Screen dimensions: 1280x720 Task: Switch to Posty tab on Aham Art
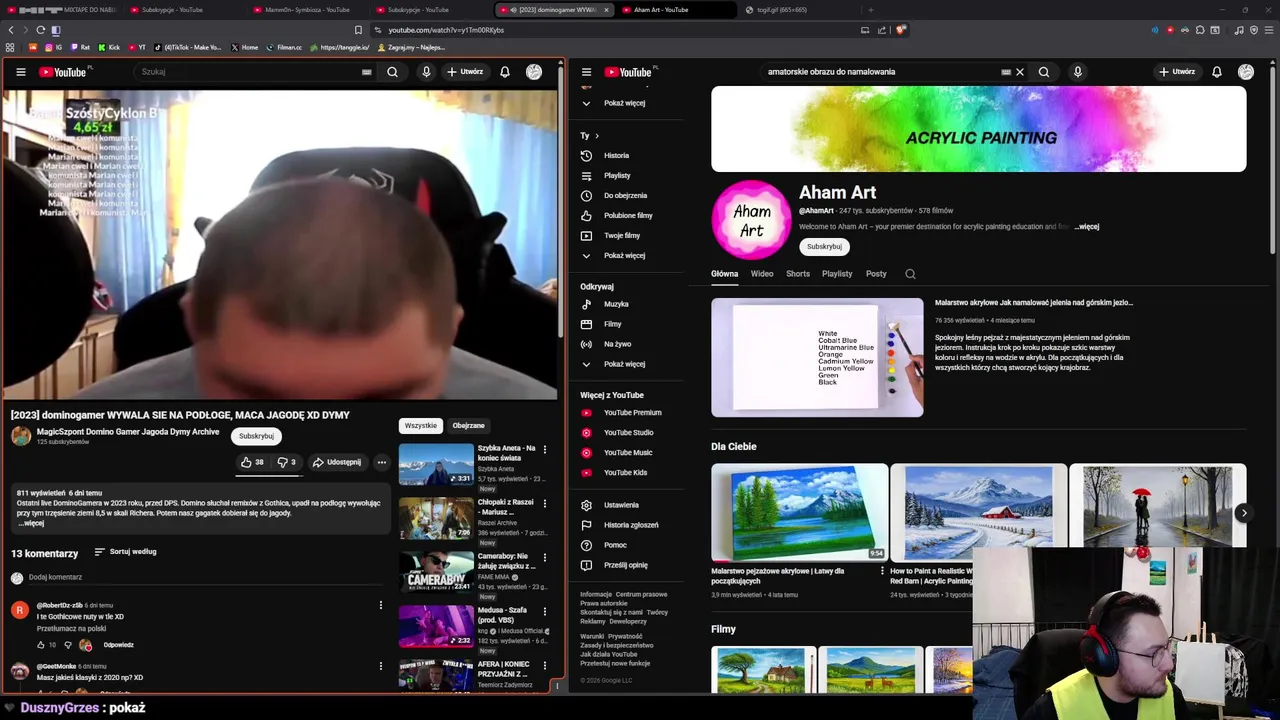[x=876, y=274]
